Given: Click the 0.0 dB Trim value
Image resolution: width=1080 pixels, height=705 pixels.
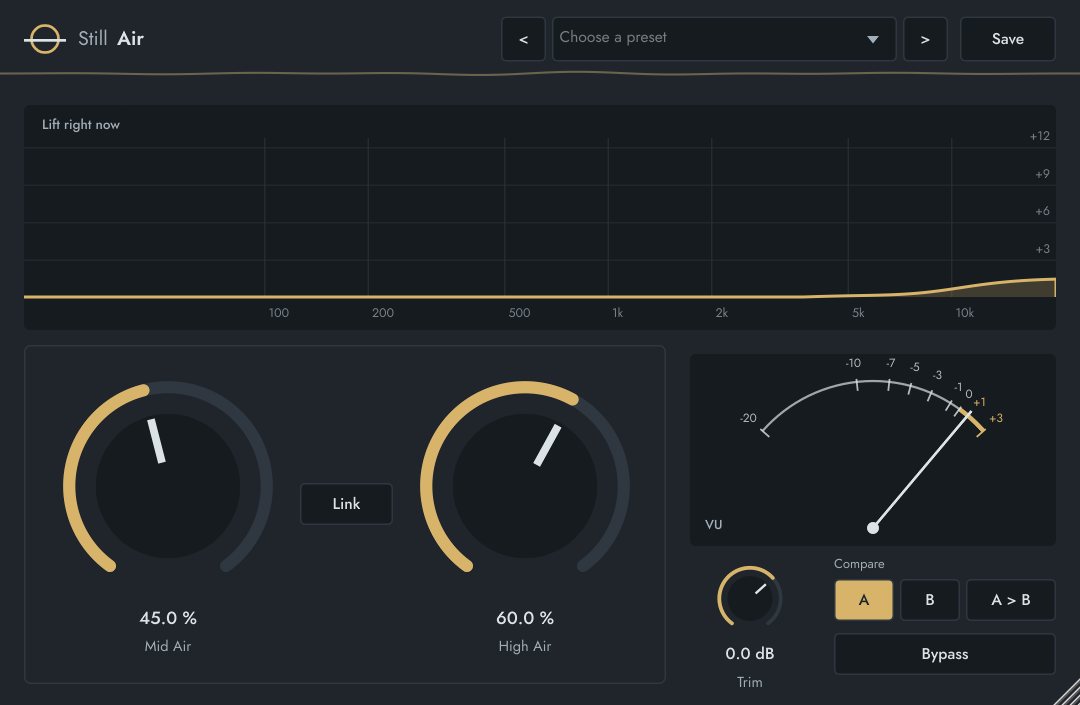Looking at the screenshot, I should point(749,653).
